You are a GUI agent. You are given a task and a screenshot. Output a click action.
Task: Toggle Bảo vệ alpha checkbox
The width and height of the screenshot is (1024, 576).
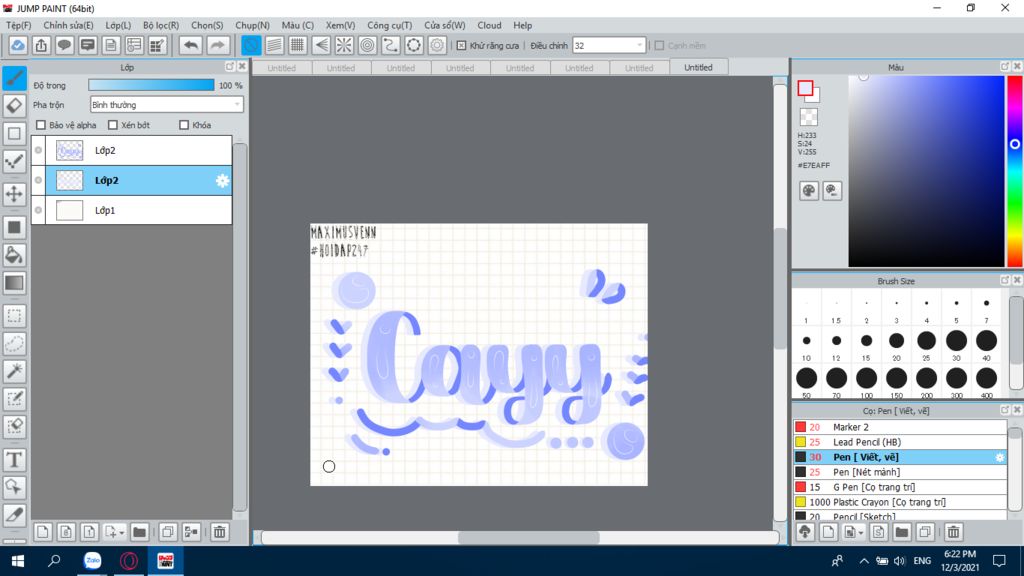[x=41, y=125]
